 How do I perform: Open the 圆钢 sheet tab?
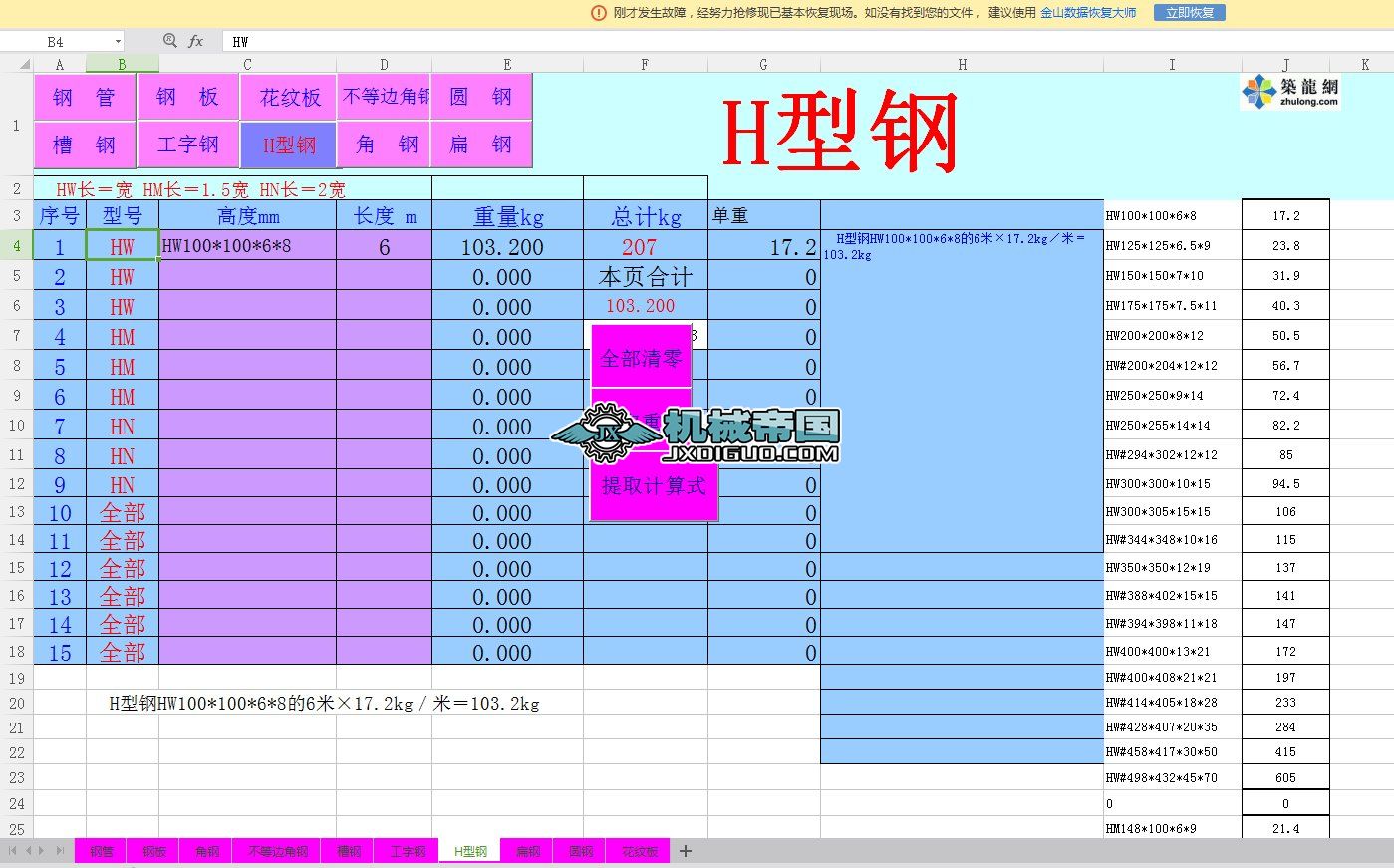pos(580,851)
